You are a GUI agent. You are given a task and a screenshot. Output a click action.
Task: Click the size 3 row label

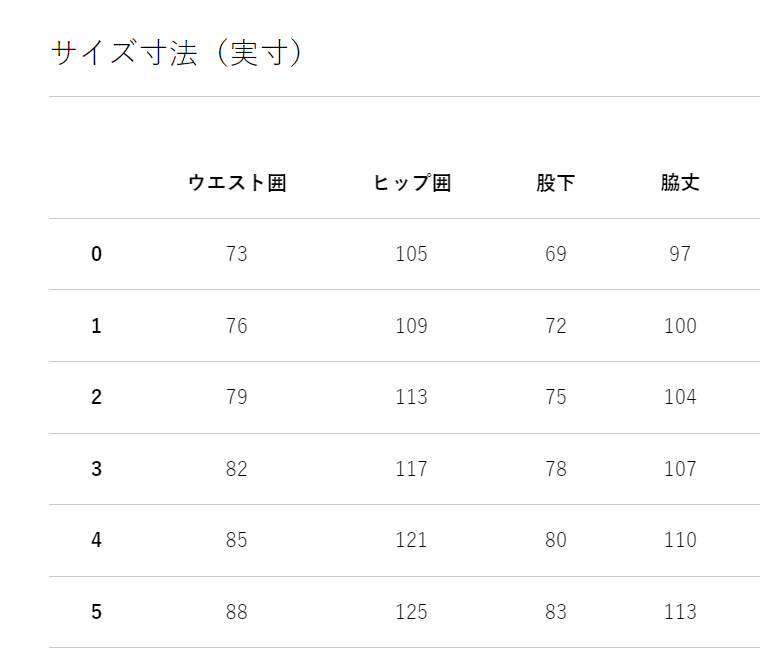click(x=96, y=469)
